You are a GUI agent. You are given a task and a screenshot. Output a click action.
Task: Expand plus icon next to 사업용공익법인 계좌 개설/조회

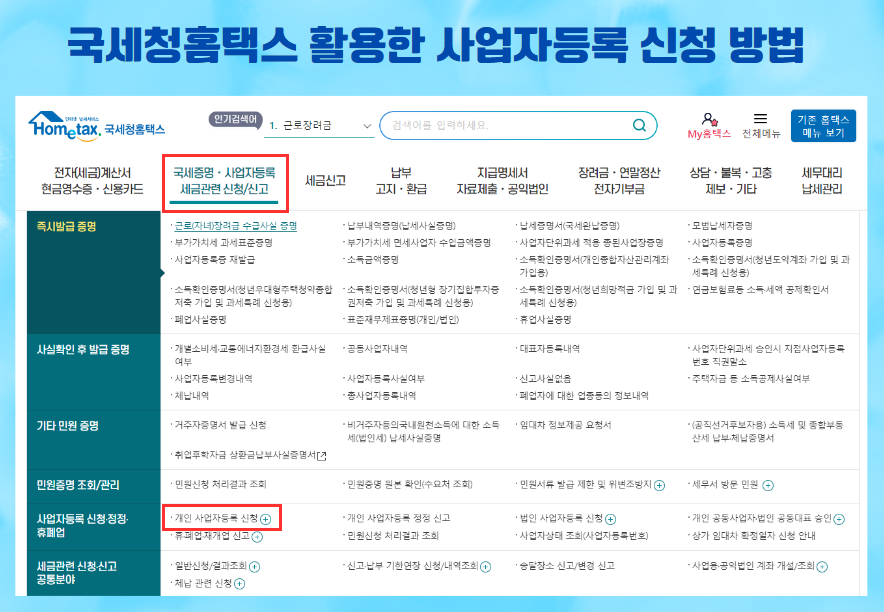tap(822, 566)
